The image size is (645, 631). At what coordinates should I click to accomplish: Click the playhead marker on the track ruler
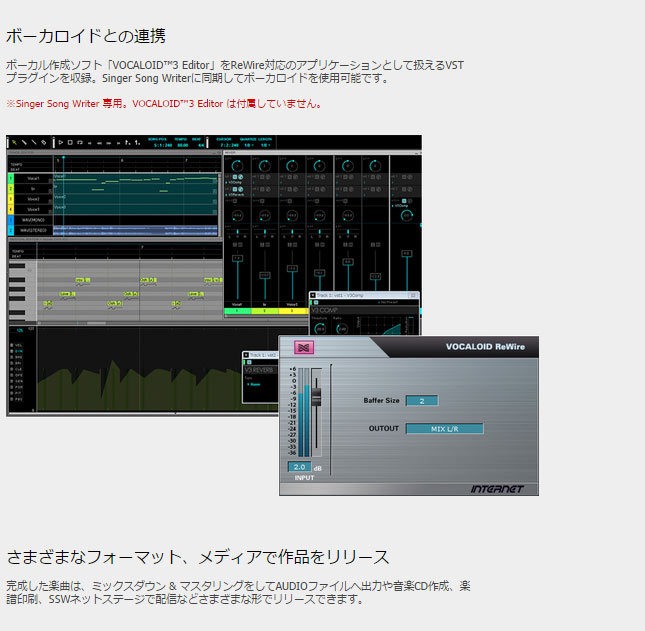(x=63, y=158)
